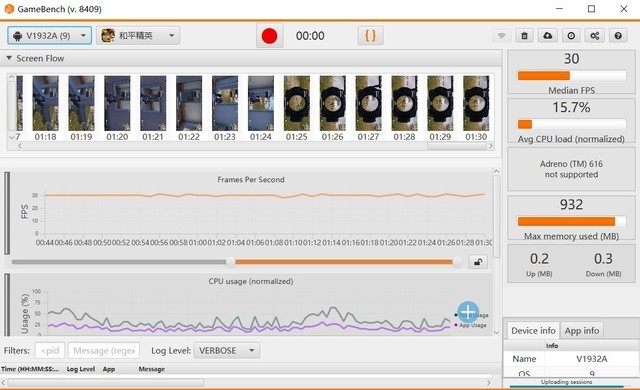The width and height of the screenshot is (640, 390).
Task: Collapse the Screen Flow section
Action: (x=9, y=58)
